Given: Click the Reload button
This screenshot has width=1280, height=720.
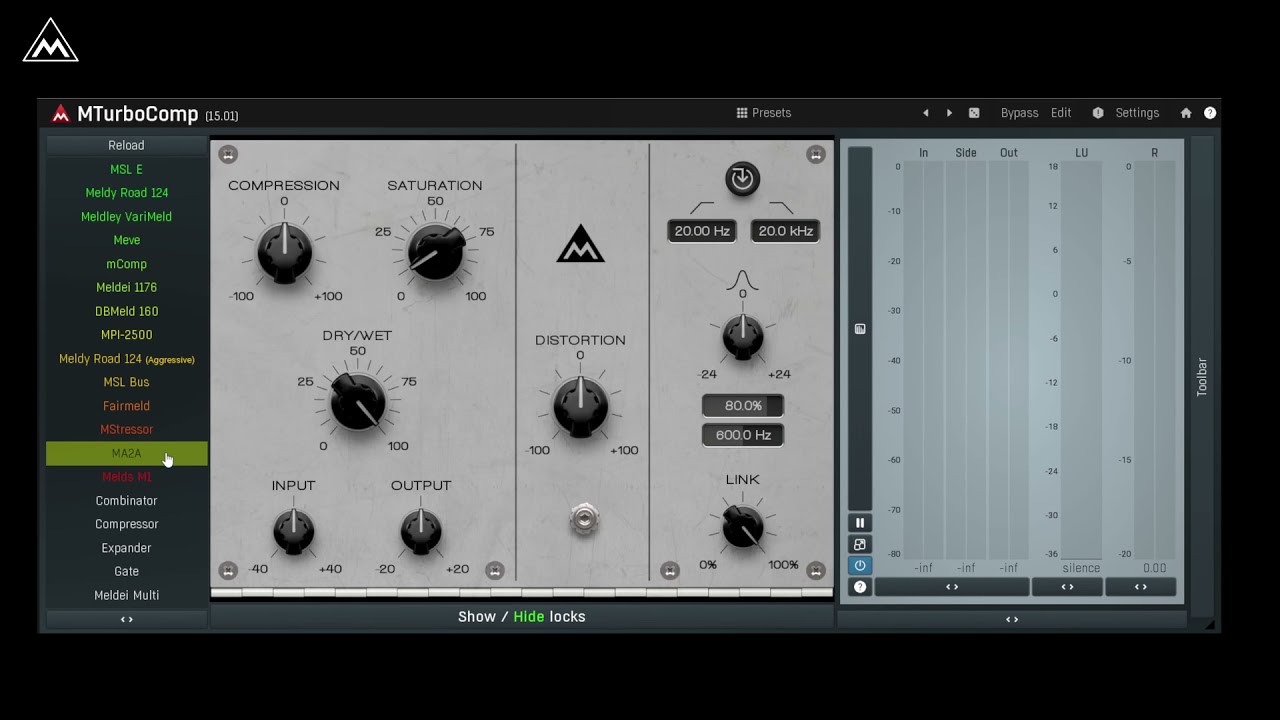Looking at the screenshot, I should point(126,145).
